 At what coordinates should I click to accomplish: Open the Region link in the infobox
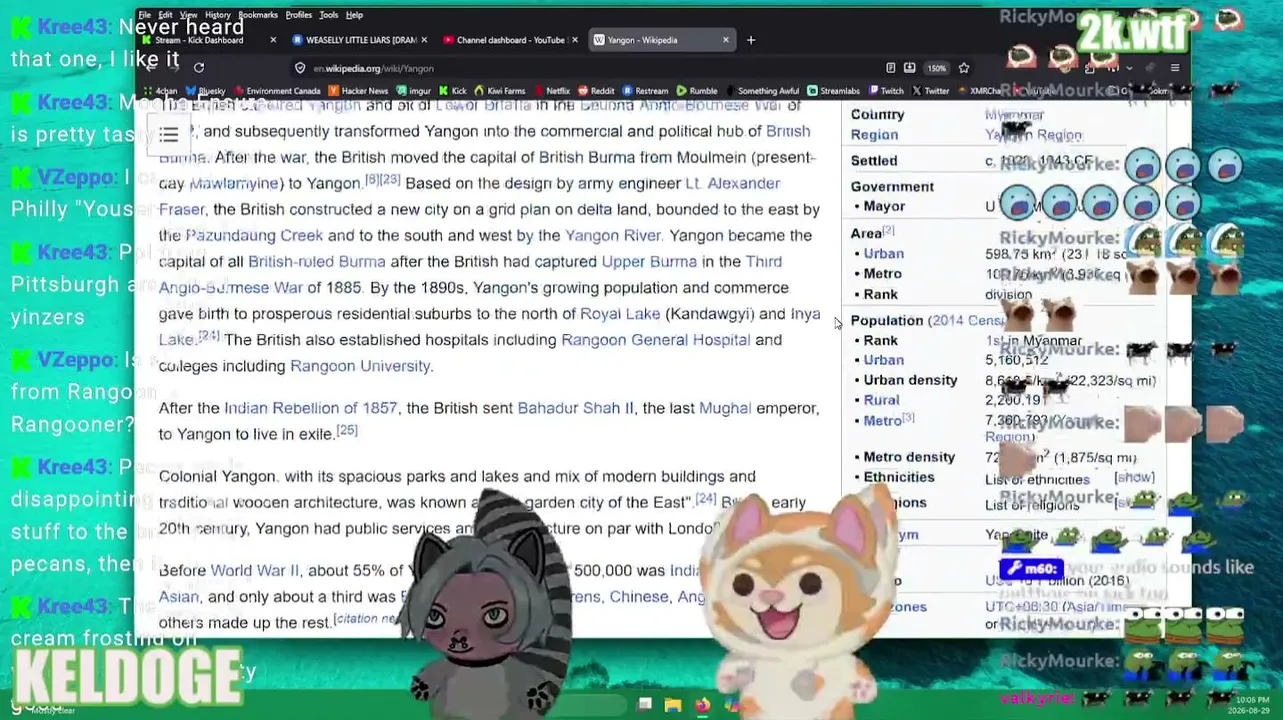click(x=874, y=135)
